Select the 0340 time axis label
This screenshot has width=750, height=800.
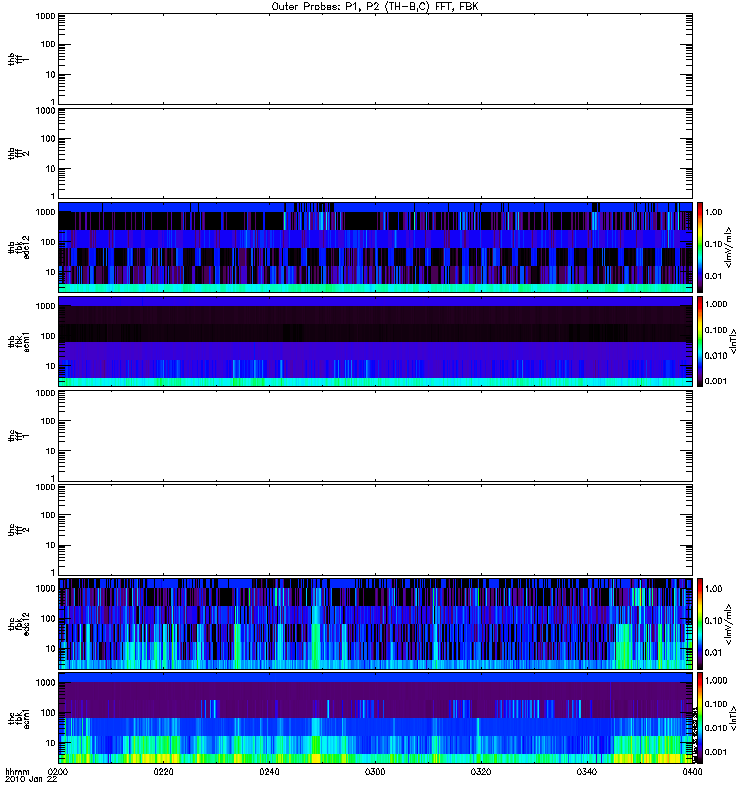(587, 771)
